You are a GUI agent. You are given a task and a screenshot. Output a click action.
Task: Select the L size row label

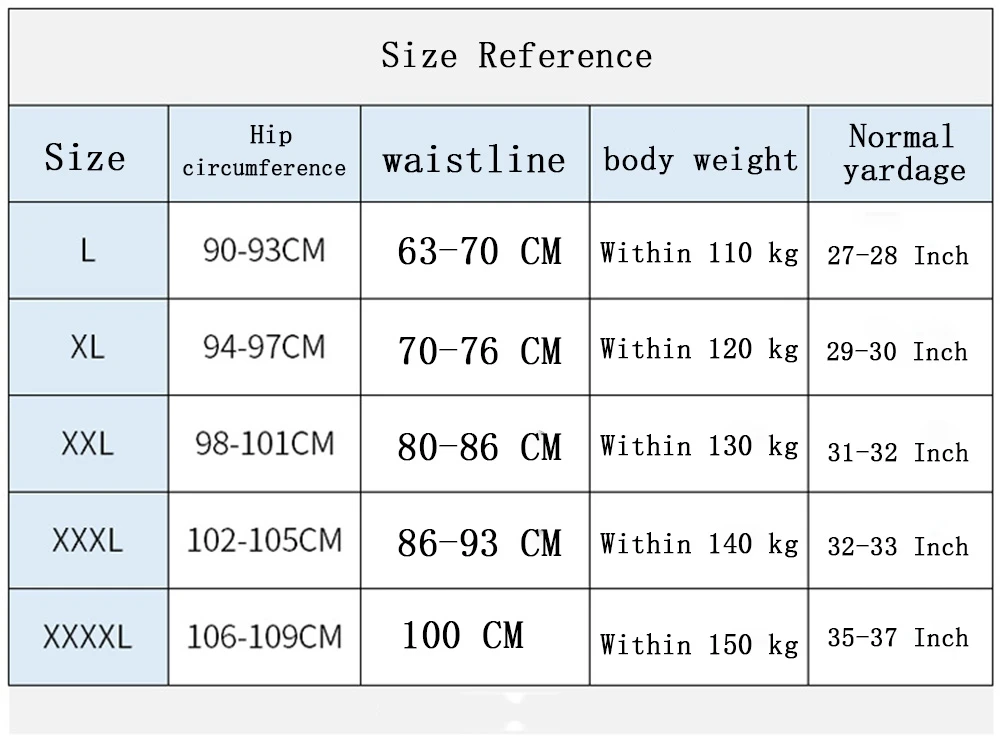point(88,251)
